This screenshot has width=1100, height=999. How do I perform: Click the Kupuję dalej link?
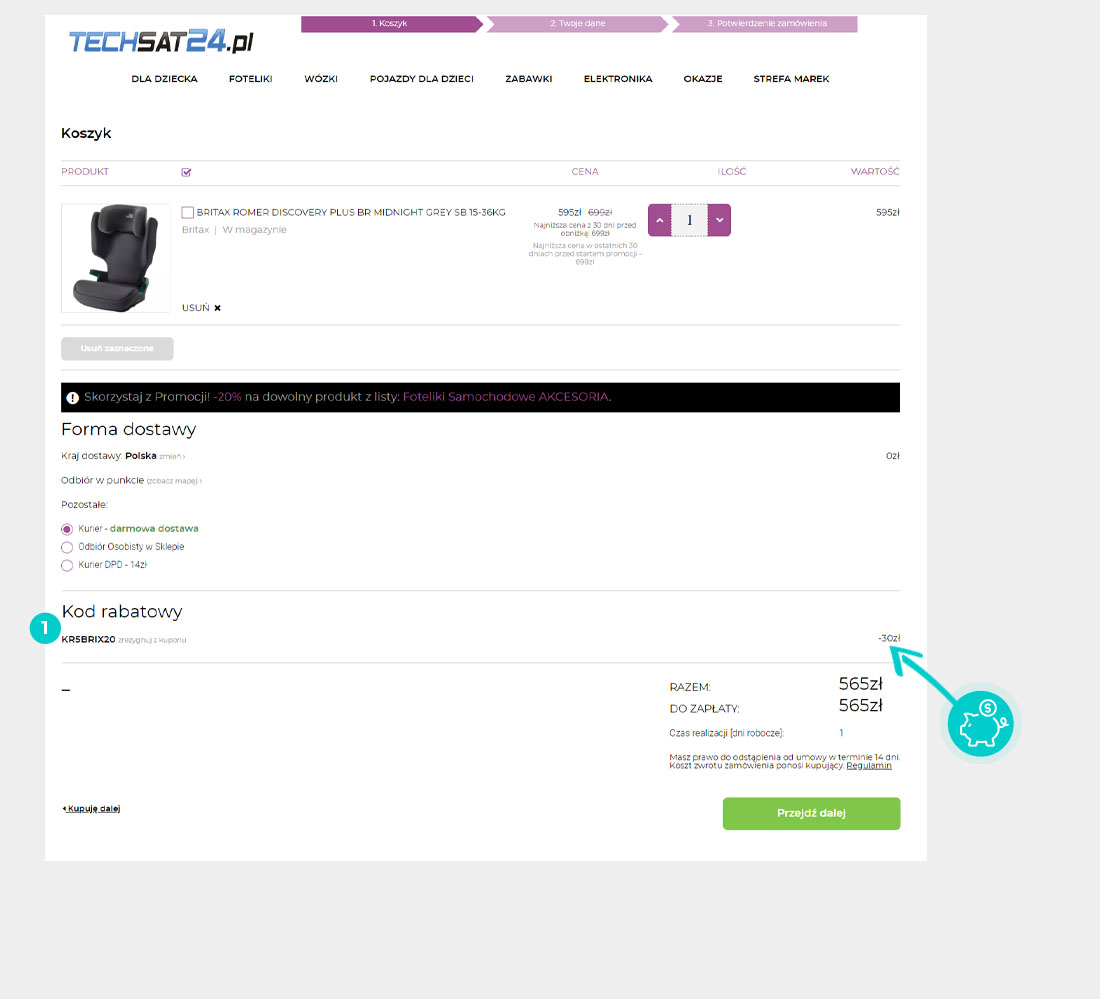[x=91, y=808]
